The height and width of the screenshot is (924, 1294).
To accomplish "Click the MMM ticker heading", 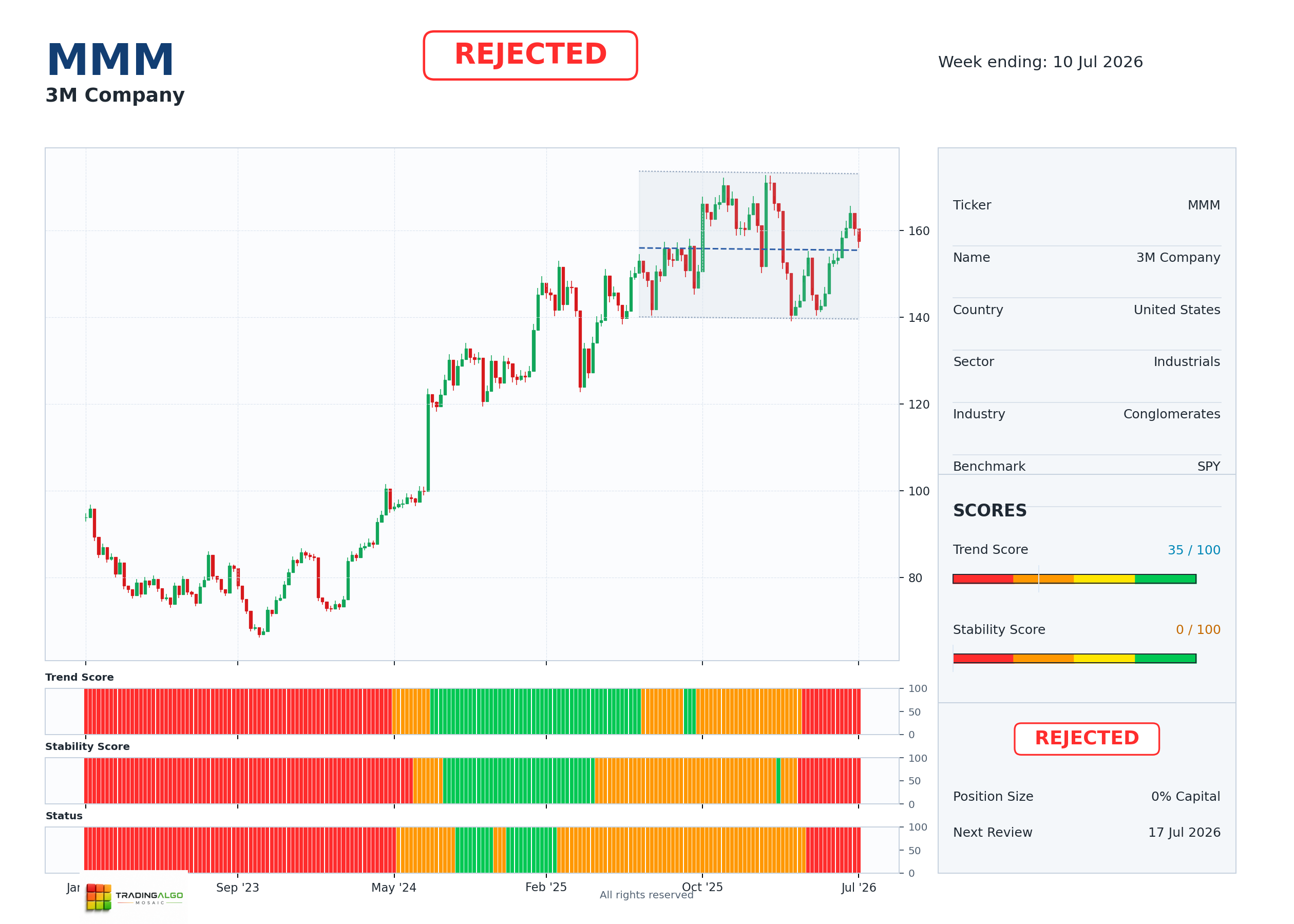I will (110, 60).
